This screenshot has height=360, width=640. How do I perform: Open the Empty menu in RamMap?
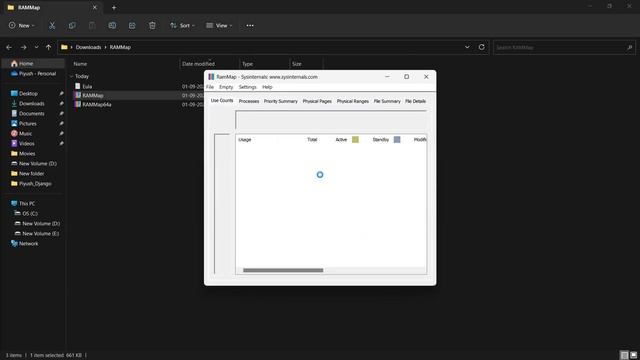(x=226, y=87)
